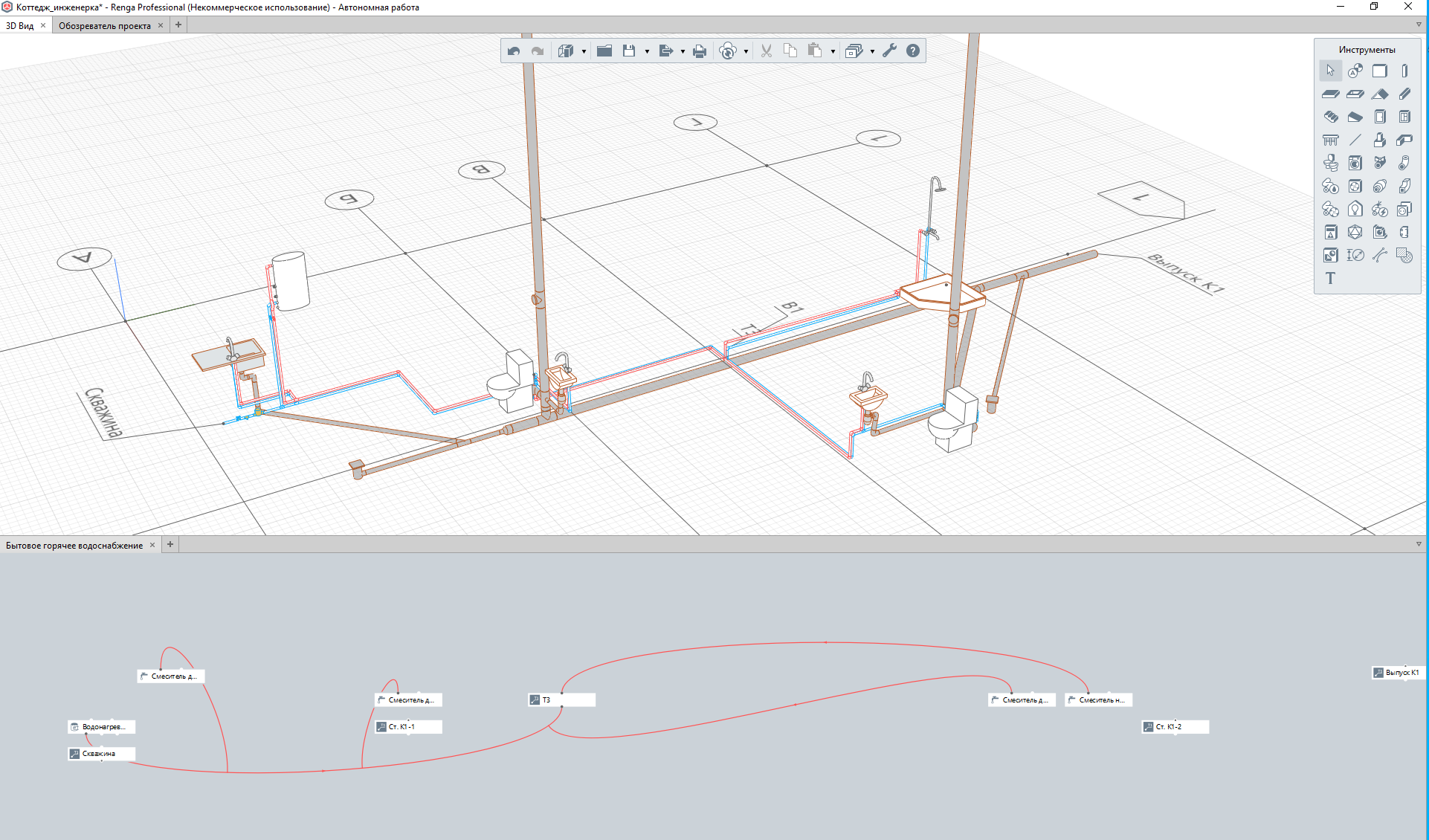
Task: Expand the visual style cube dropdown
Action: pyautogui.click(x=584, y=51)
